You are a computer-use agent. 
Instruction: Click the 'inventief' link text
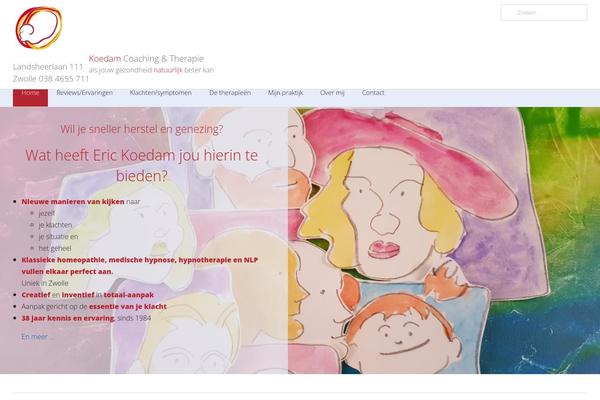pyautogui.click(x=78, y=295)
